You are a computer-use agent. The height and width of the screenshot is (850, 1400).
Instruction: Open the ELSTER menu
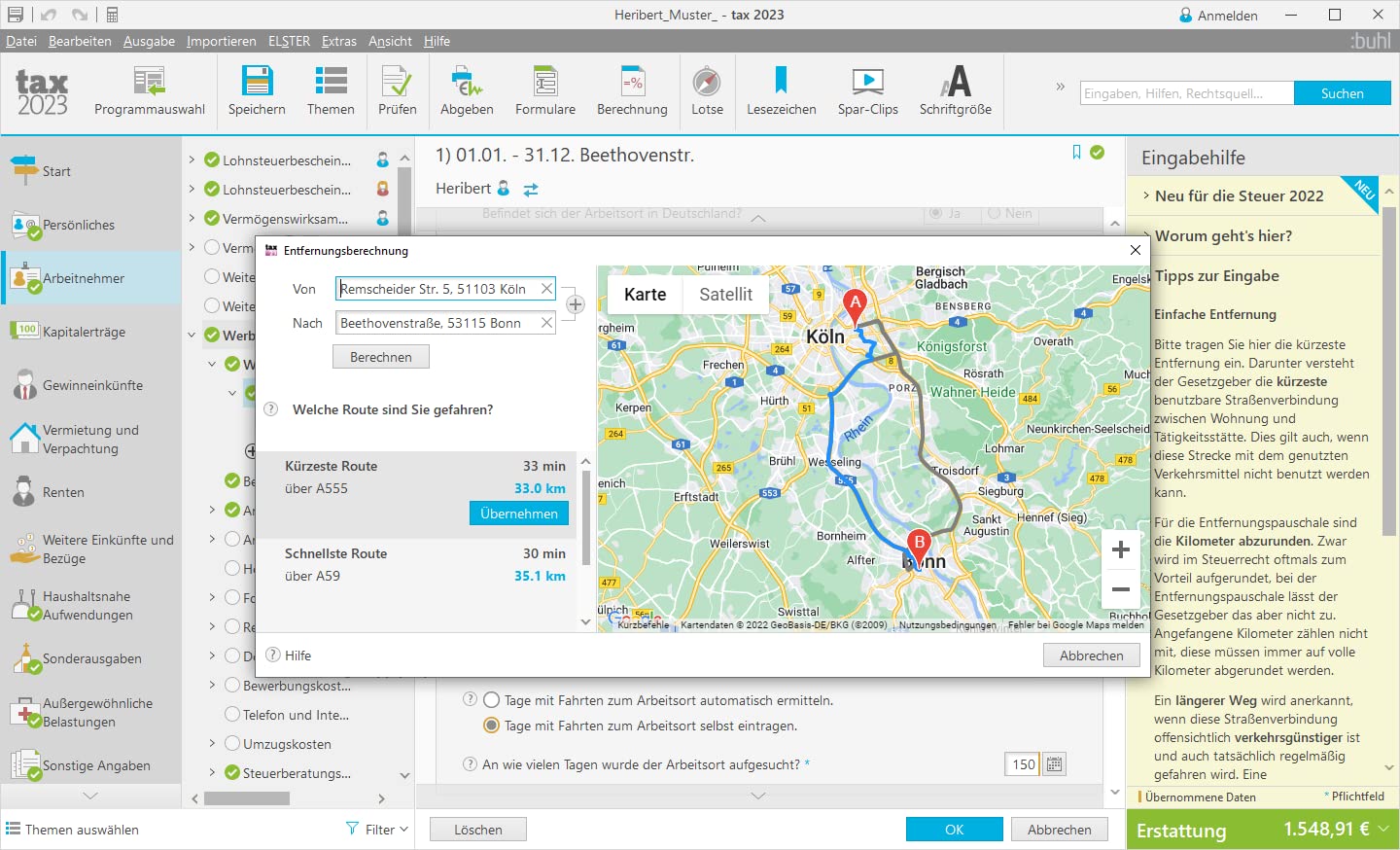point(289,41)
